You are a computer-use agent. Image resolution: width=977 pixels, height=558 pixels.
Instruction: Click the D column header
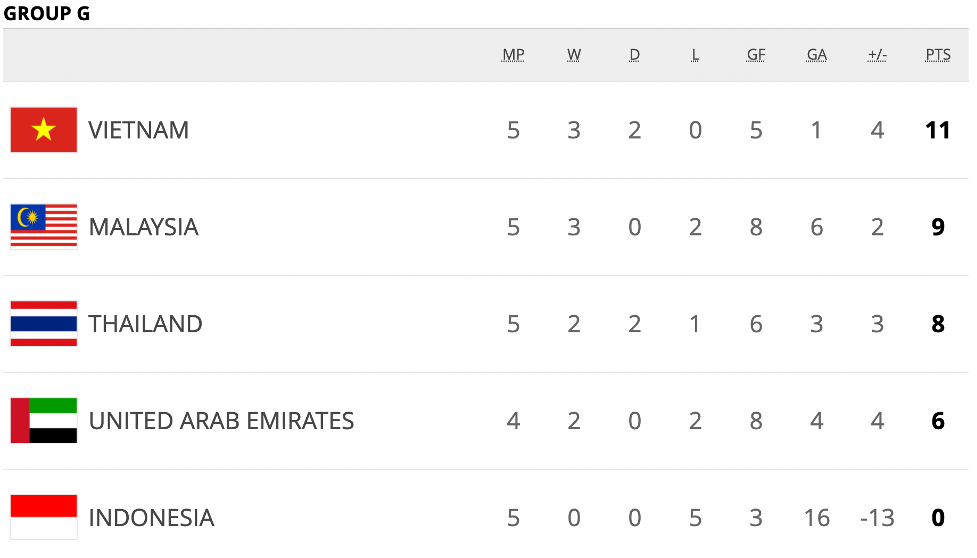(x=634, y=55)
